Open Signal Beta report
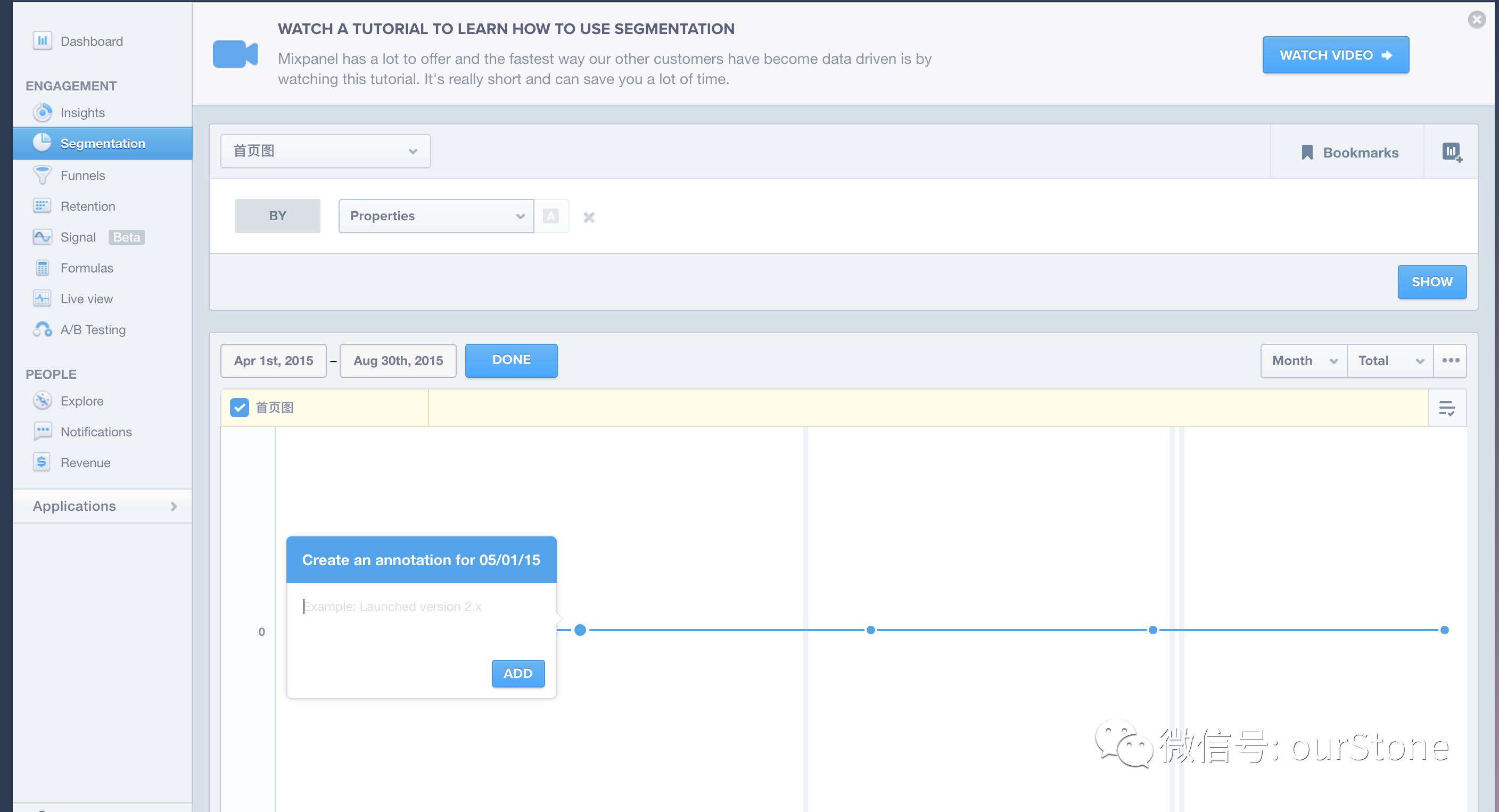This screenshot has height=812, width=1499. click(102, 237)
